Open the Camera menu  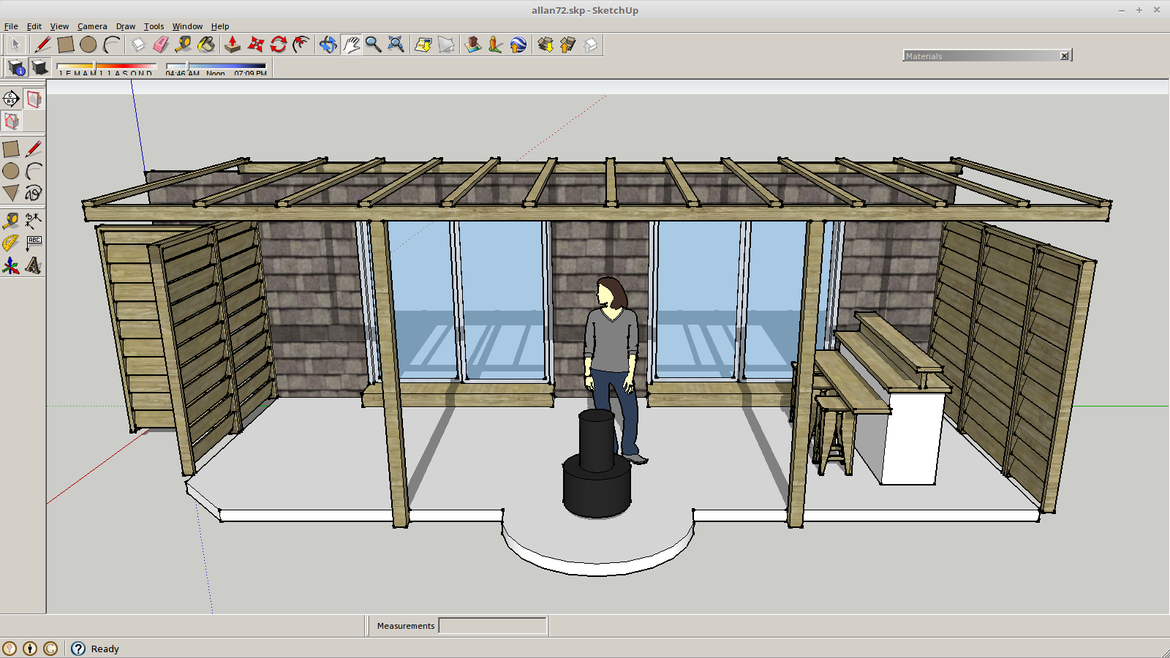[x=92, y=26]
